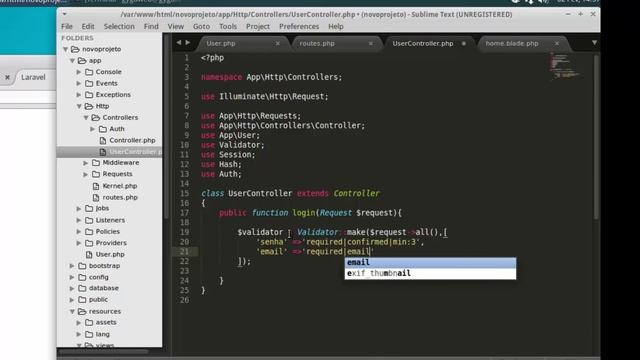Choose 'exif_thumbnail' autocomplete suggestion

coord(430,273)
